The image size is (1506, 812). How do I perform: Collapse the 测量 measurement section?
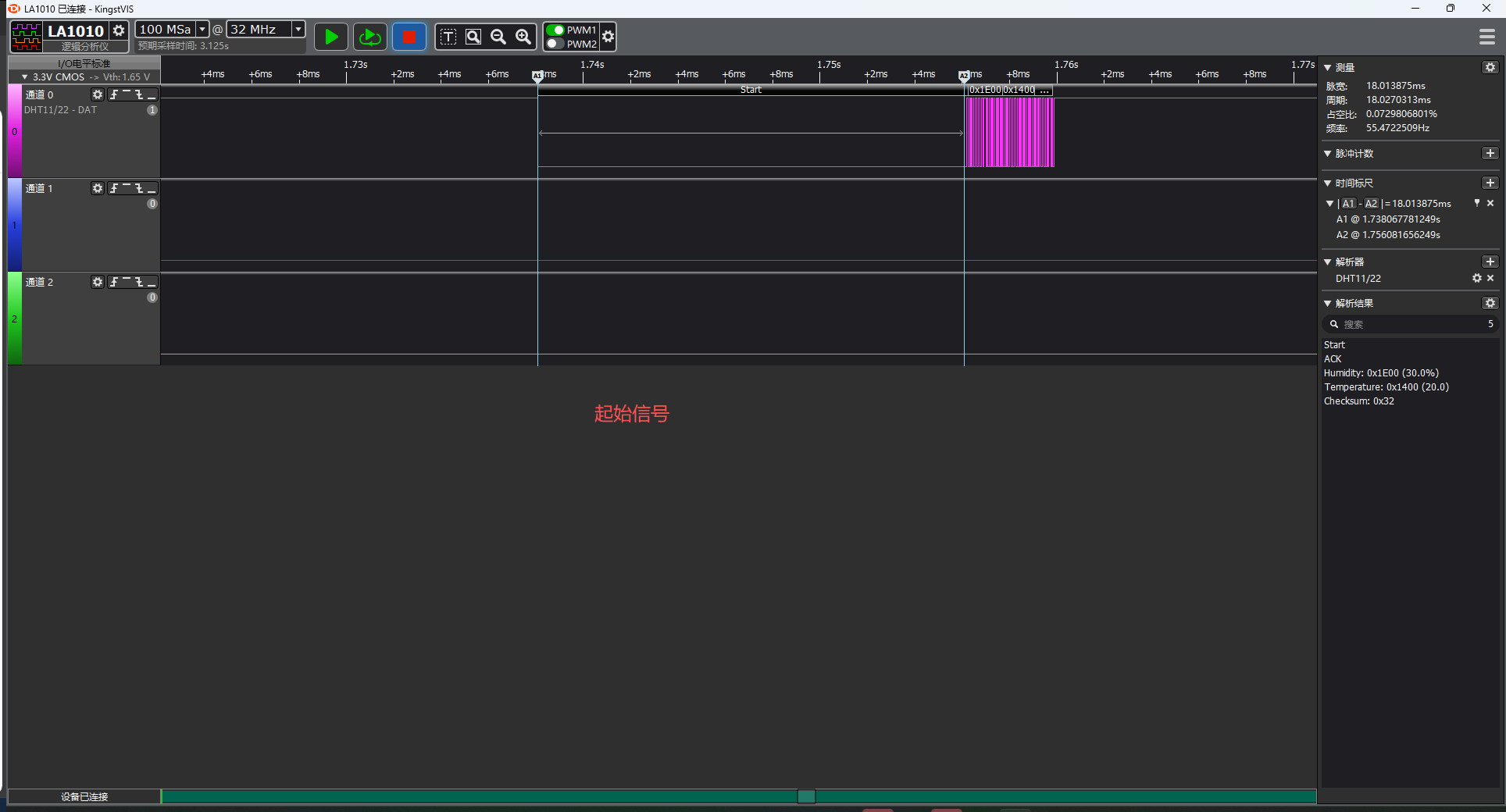click(x=1328, y=68)
